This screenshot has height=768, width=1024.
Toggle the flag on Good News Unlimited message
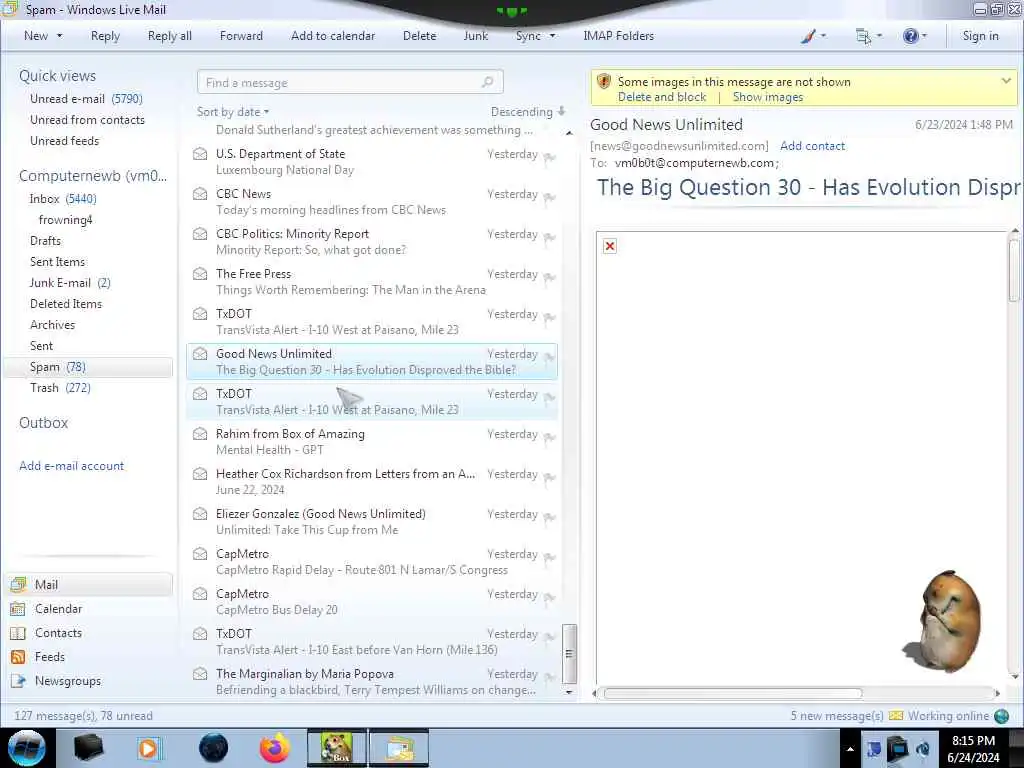click(x=549, y=357)
